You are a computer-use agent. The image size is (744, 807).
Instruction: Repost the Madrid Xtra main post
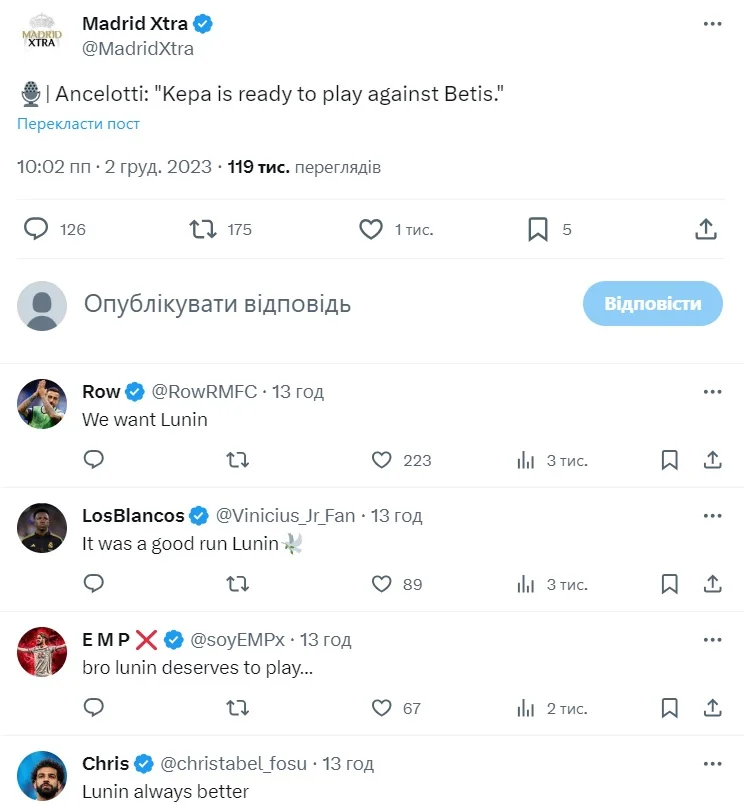tap(203, 229)
